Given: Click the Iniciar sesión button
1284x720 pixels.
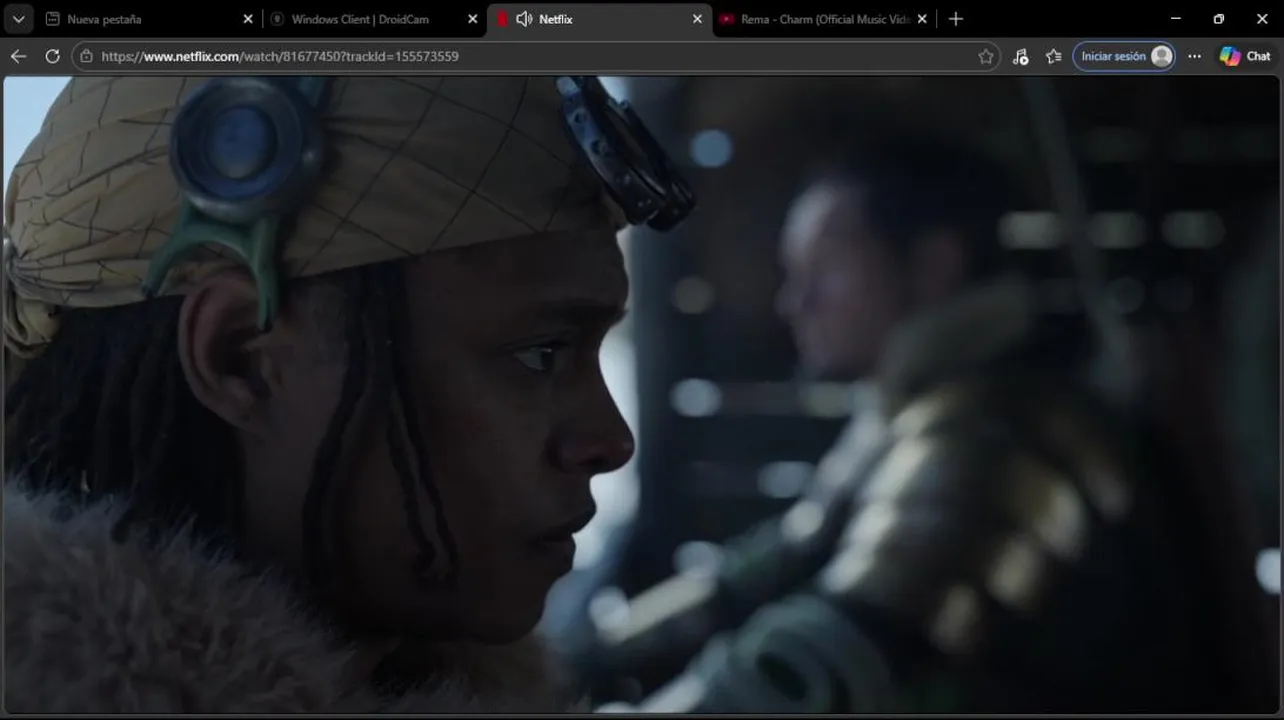Looking at the screenshot, I should tap(1124, 56).
